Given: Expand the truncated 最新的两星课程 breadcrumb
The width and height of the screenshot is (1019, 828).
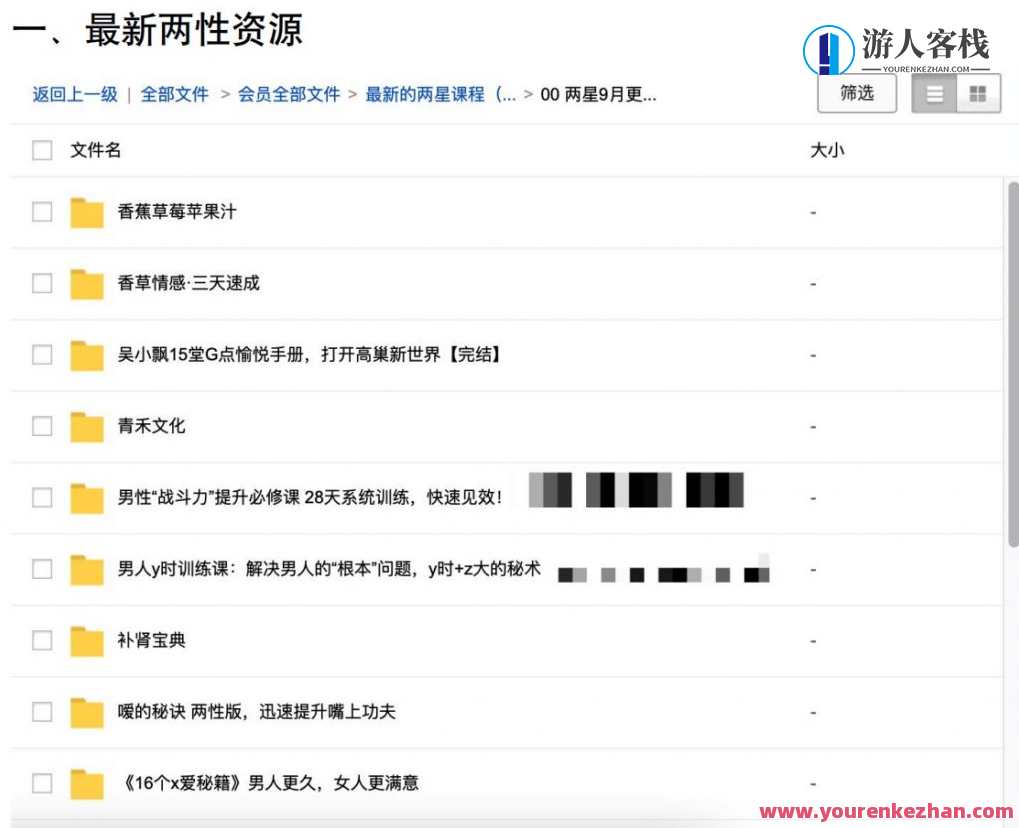Looking at the screenshot, I should pyautogui.click(x=440, y=94).
